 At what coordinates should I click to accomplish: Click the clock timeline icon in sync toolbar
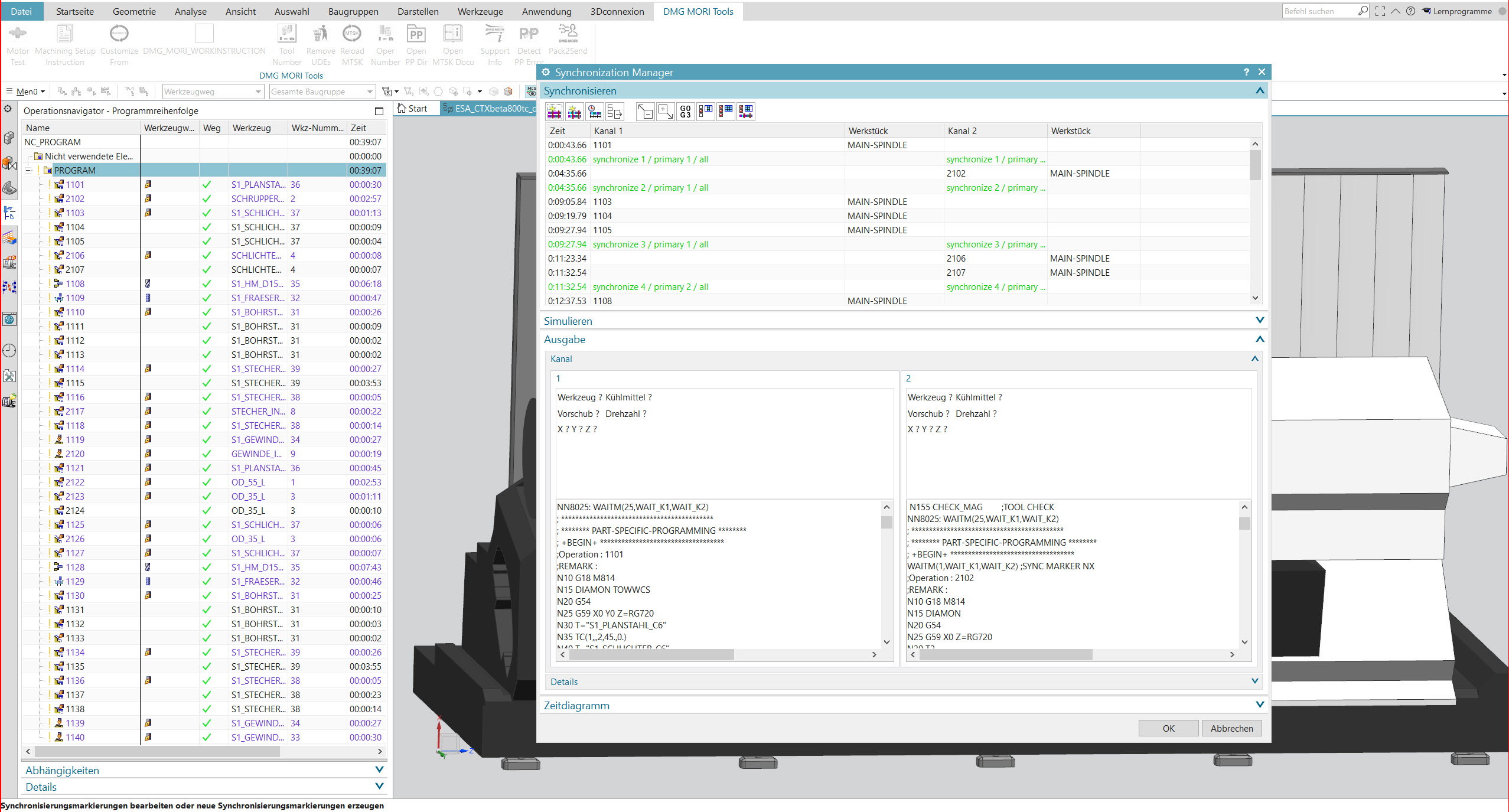tap(595, 111)
